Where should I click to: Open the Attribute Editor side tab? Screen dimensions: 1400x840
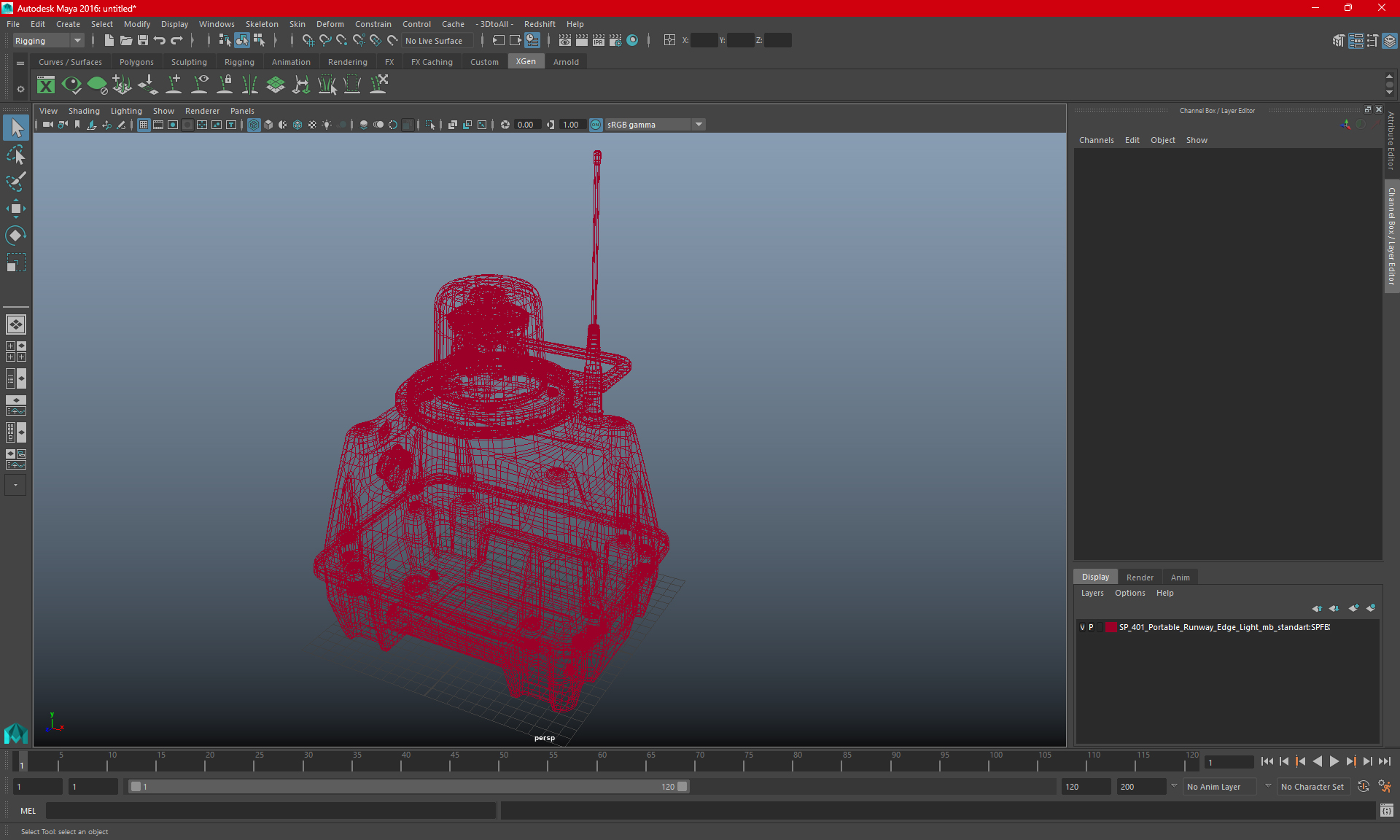tap(1391, 141)
